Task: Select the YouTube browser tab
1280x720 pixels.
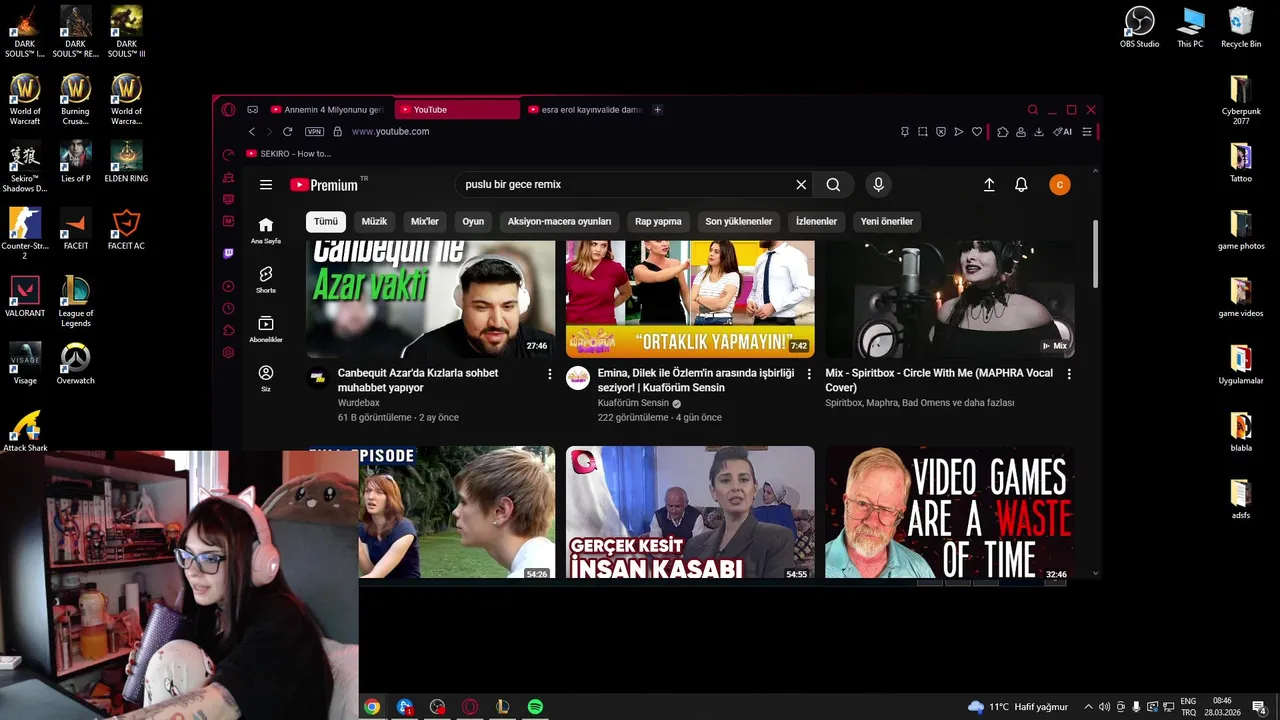Action: [x=457, y=110]
